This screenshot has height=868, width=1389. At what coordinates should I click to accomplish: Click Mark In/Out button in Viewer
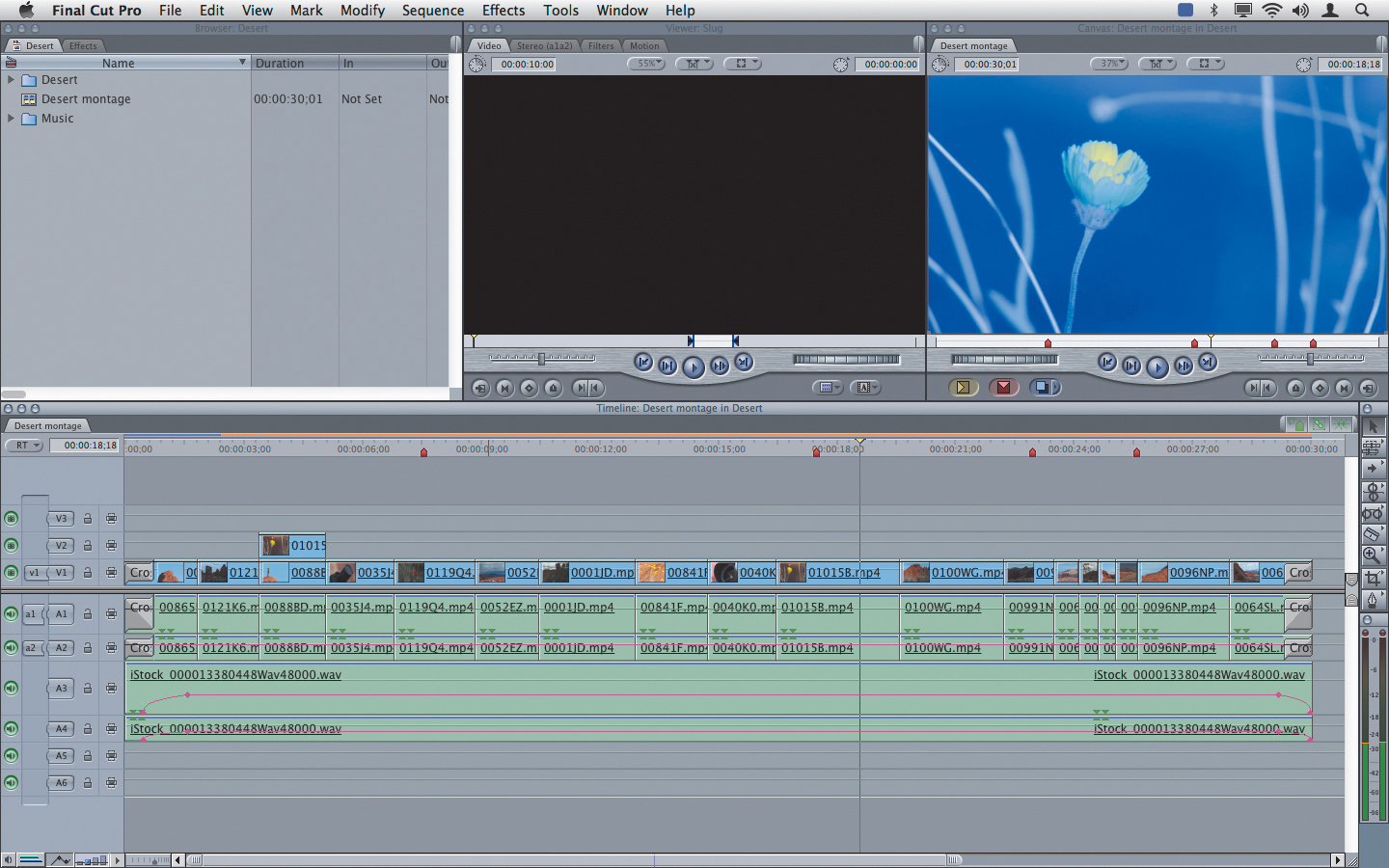pyautogui.click(x=588, y=388)
